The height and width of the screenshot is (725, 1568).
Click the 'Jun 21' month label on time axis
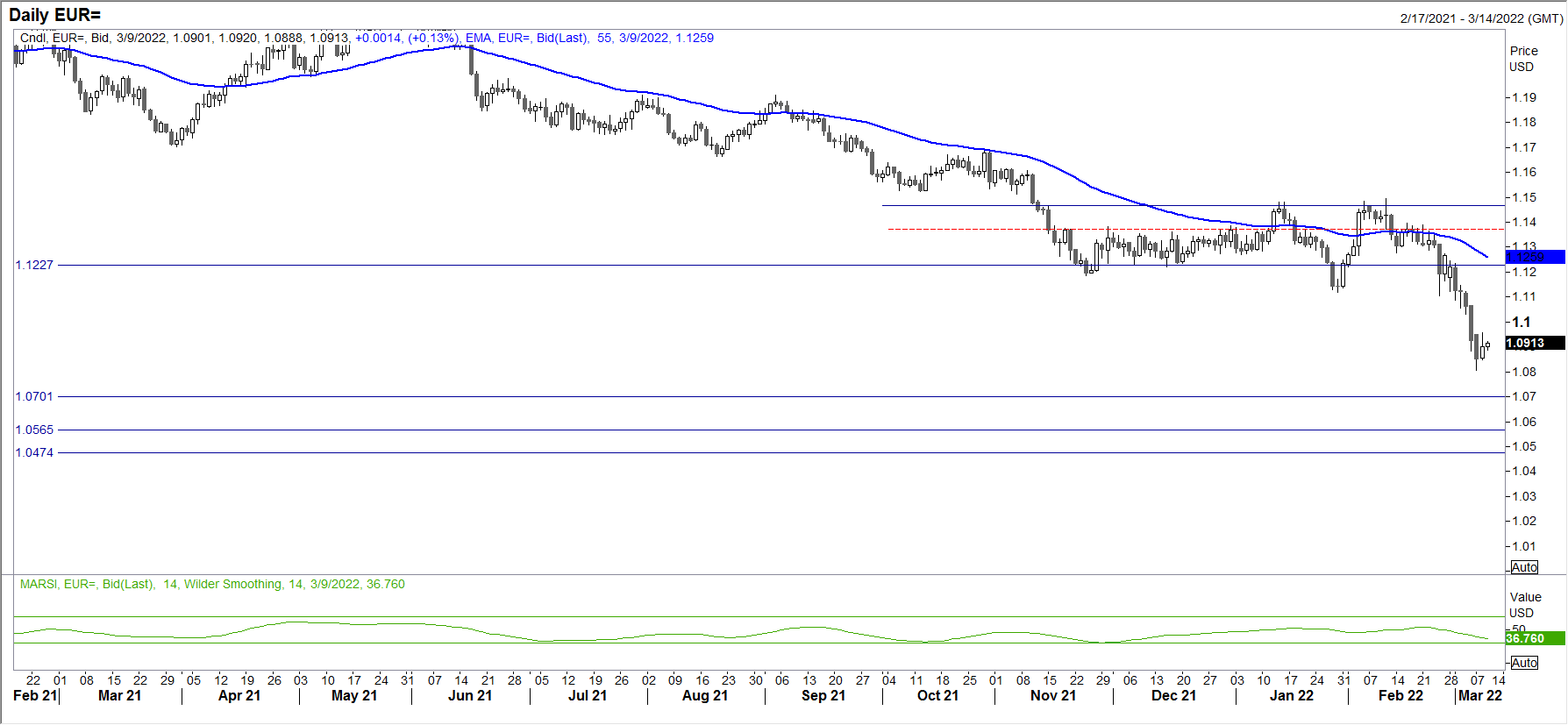[470, 695]
